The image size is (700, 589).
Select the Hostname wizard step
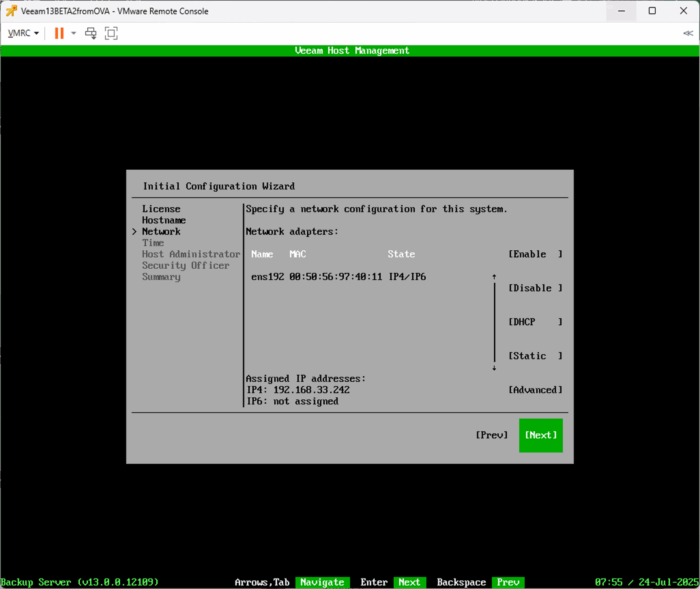pyautogui.click(x=164, y=220)
